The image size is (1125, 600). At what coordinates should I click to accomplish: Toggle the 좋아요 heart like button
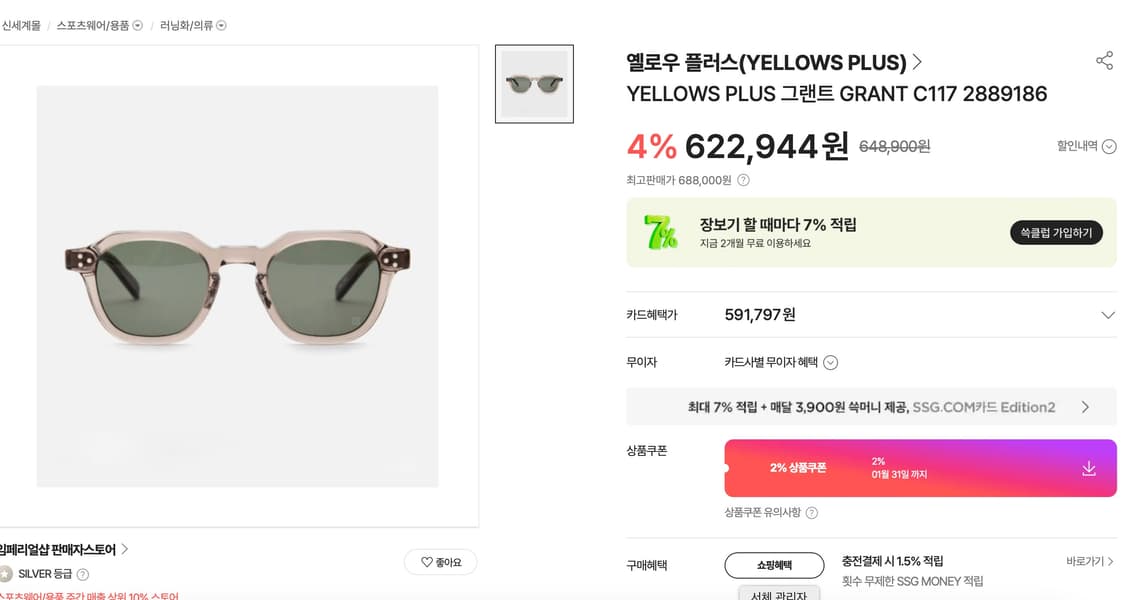coord(441,562)
